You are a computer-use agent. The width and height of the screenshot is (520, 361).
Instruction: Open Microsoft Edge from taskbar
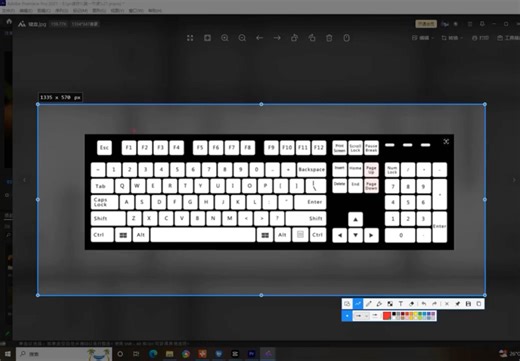coord(153,354)
